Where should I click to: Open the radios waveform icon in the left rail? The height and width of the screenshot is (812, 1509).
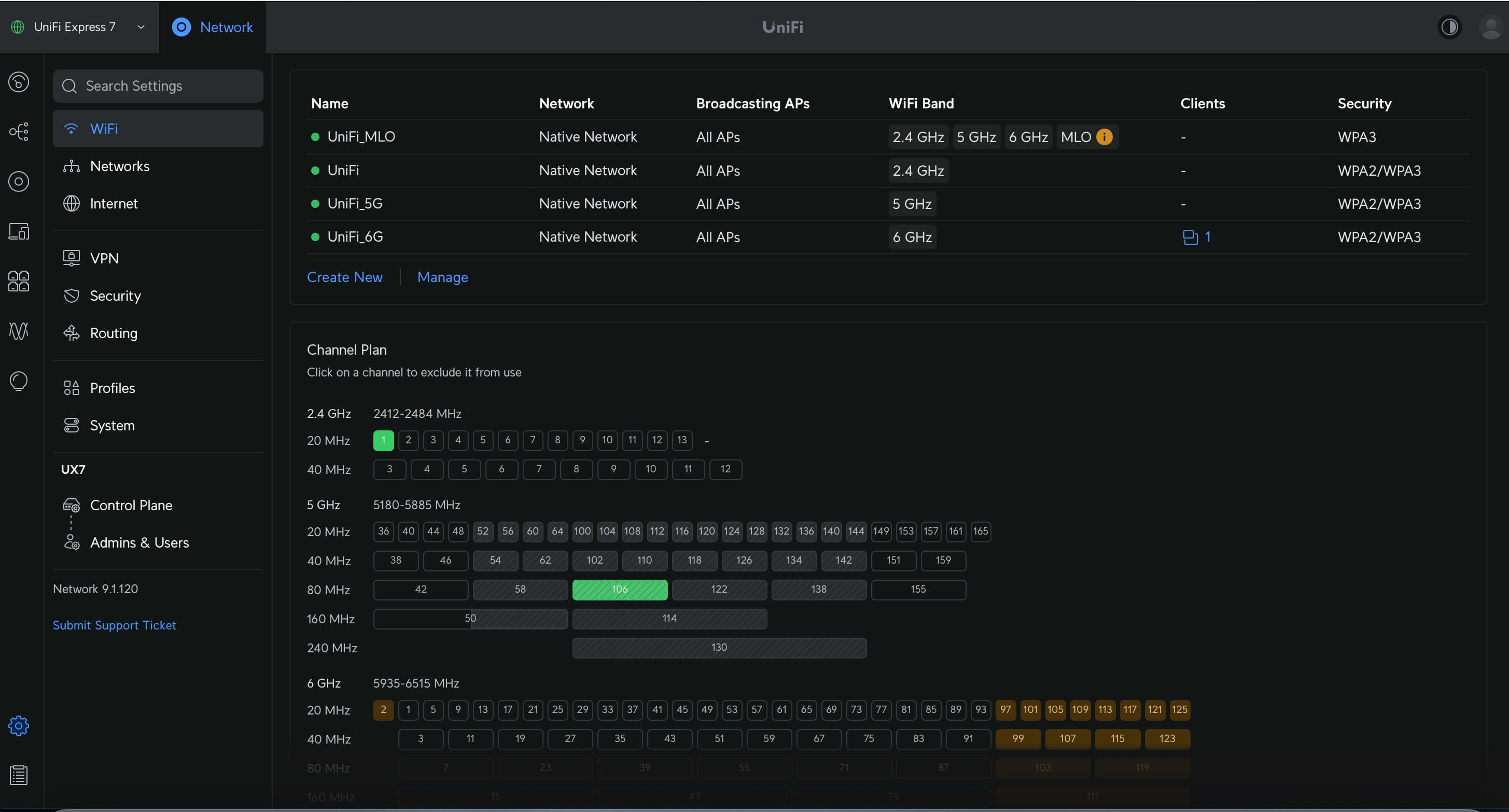point(19,331)
